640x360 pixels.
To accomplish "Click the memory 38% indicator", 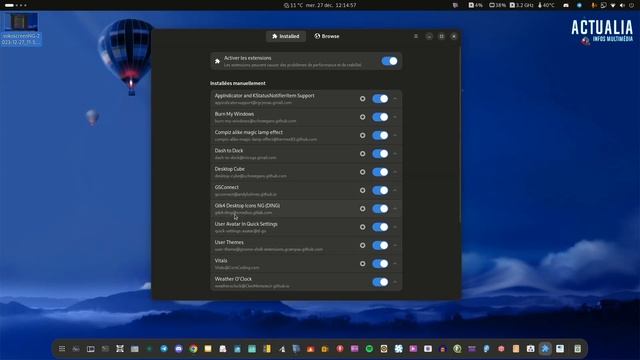I will pyautogui.click(x=498, y=5).
